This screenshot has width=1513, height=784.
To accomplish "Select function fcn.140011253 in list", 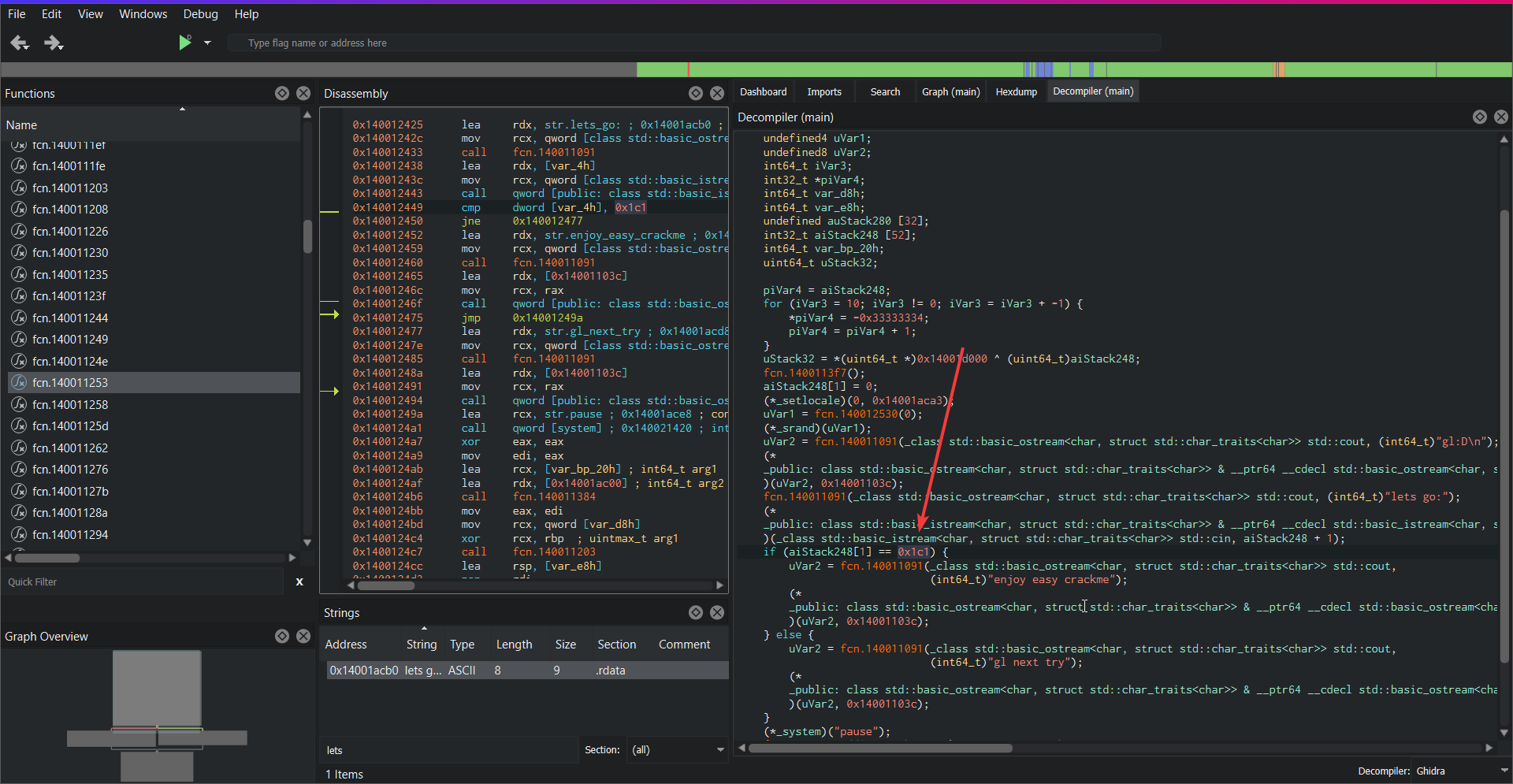I will (x=154, y=382).
